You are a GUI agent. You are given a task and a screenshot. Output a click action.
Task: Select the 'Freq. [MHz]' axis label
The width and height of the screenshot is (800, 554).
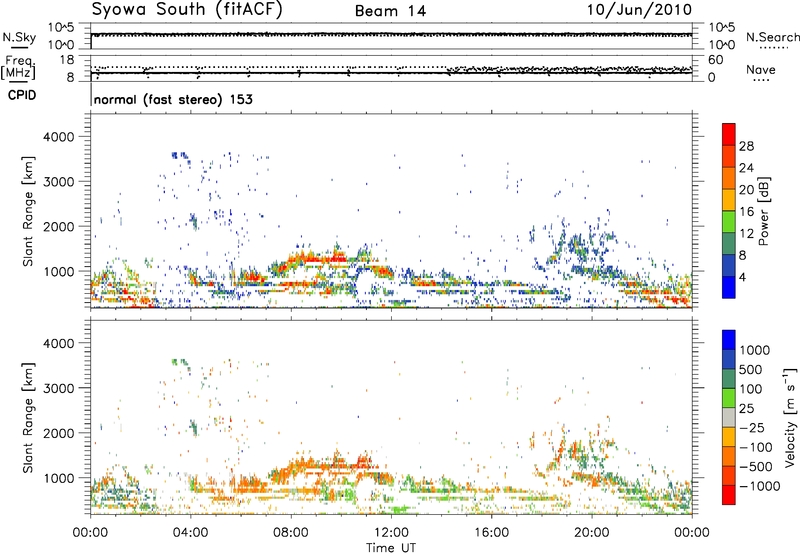[x=18, y=67]
